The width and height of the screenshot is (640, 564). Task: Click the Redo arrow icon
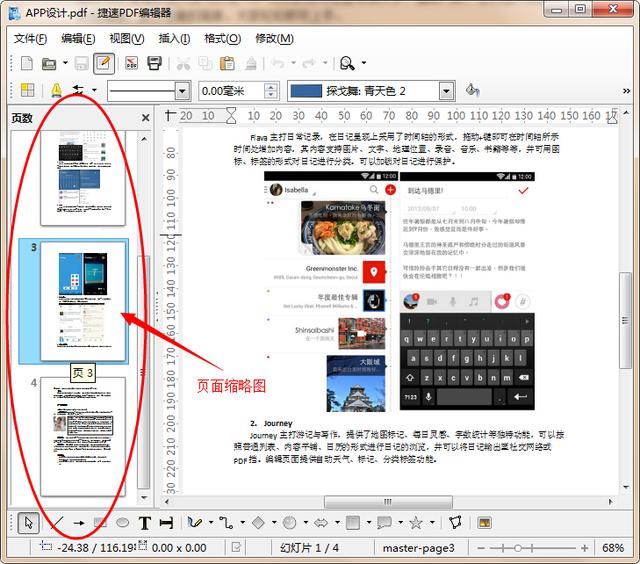point(309,63)
